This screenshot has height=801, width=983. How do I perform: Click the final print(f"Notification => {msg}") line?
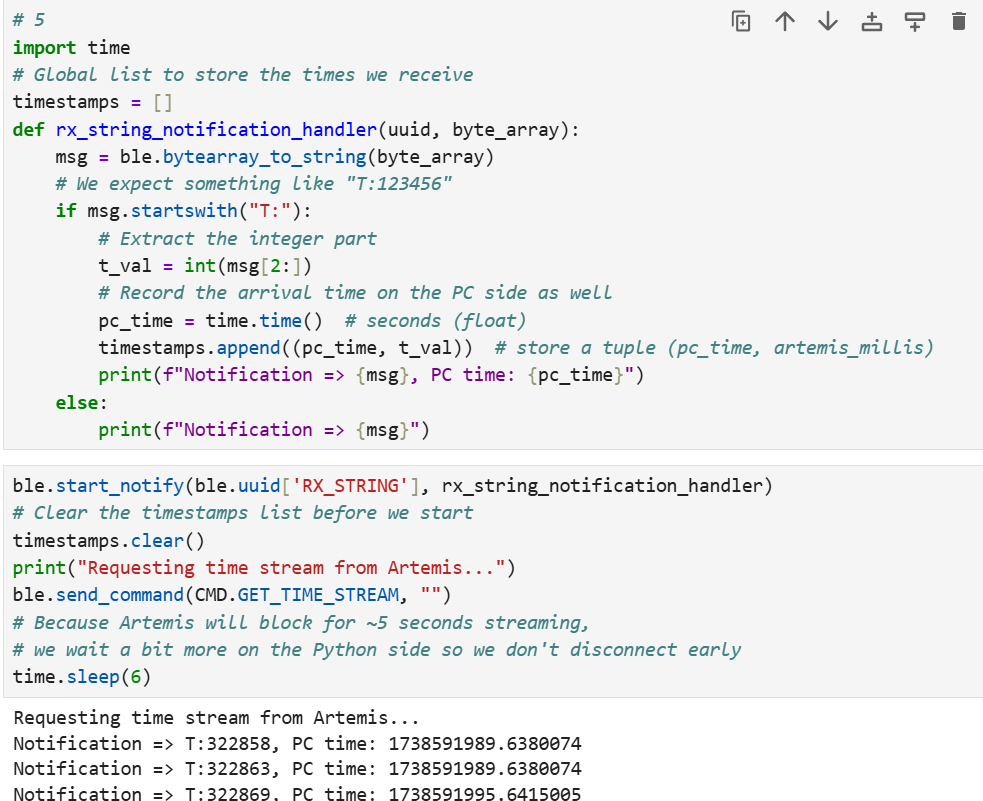[x=264, y=430]
